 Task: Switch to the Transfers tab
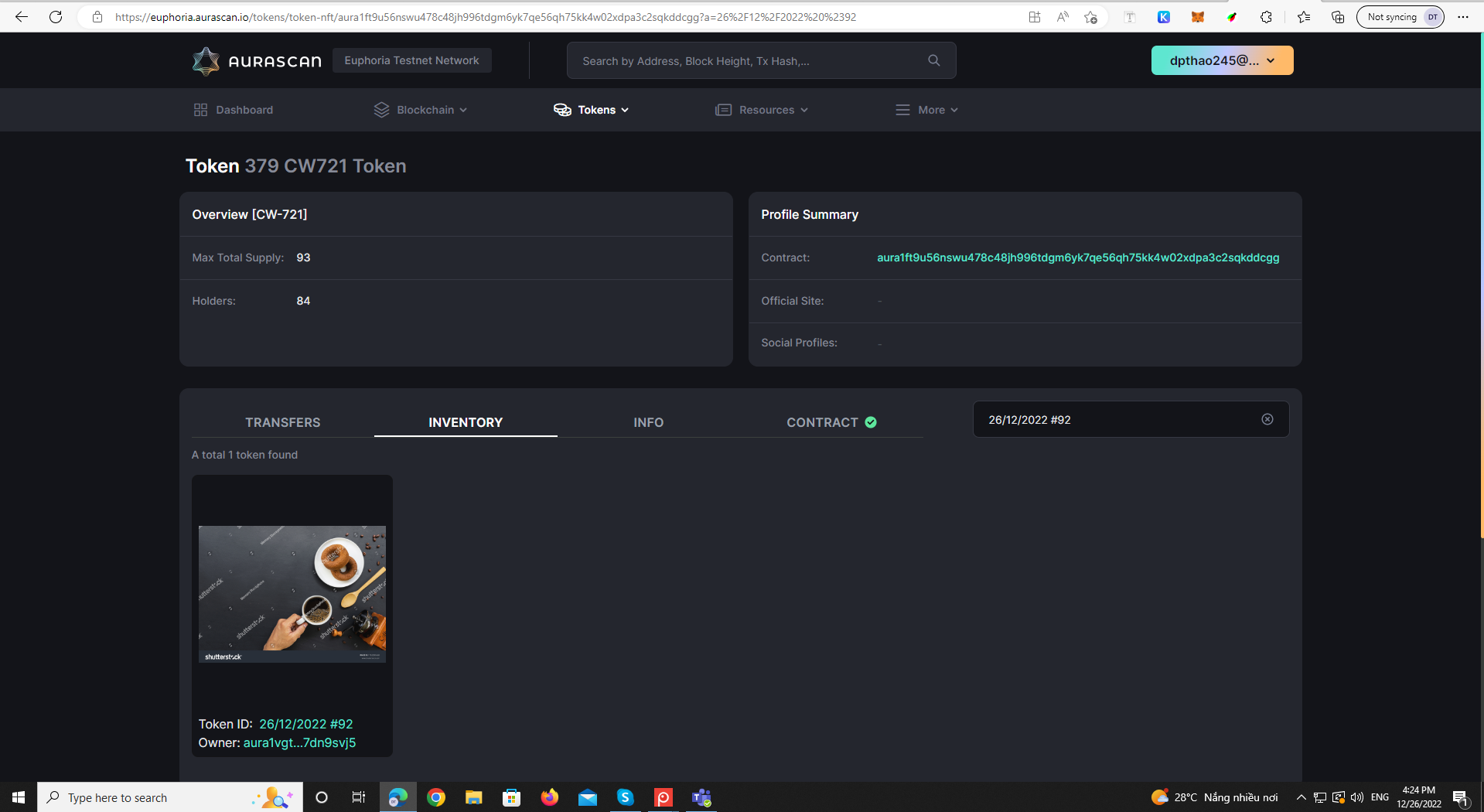[x=283, y=422]
